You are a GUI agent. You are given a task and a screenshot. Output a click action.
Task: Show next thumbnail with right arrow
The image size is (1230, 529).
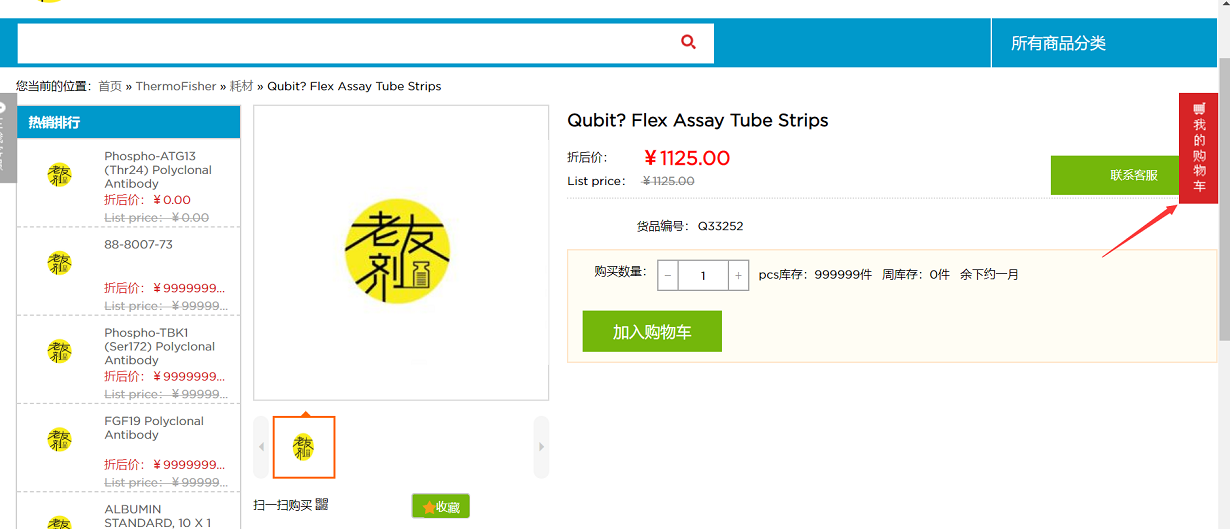pyautogui.click(x=541, y=447)
